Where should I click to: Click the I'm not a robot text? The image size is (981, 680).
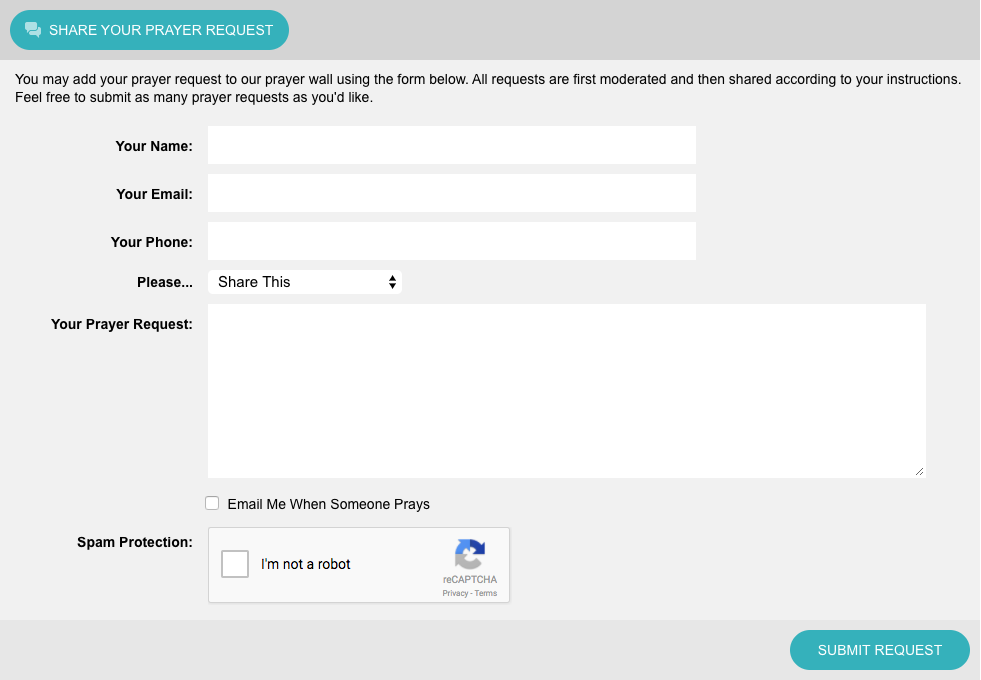(x=305, y=564)
